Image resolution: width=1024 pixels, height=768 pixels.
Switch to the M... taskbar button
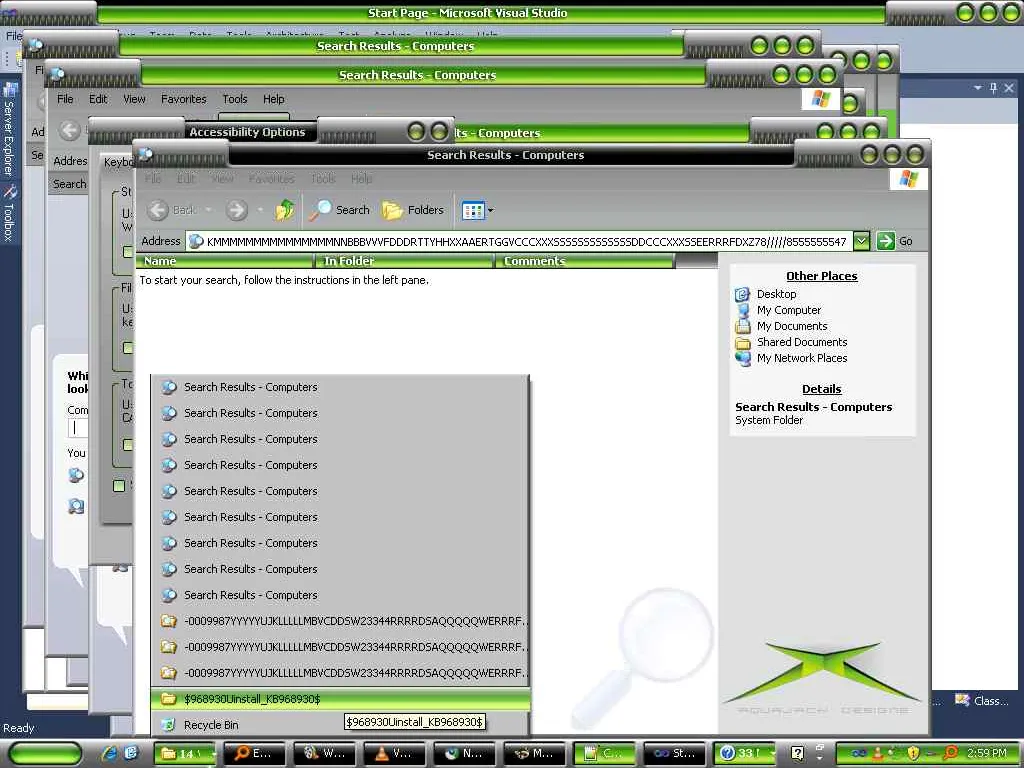534,754
